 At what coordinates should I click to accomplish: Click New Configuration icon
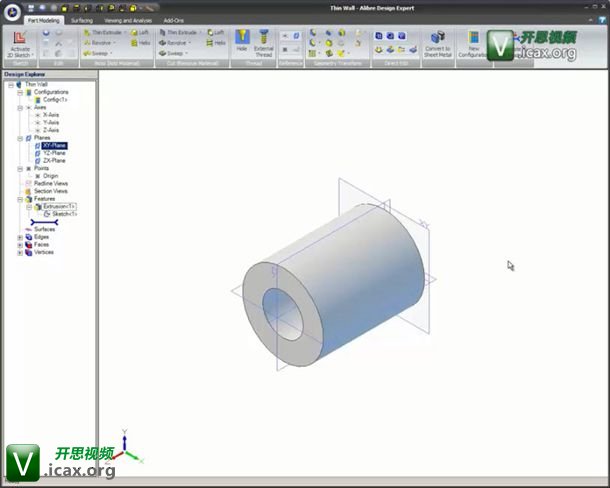coord(473,38)
